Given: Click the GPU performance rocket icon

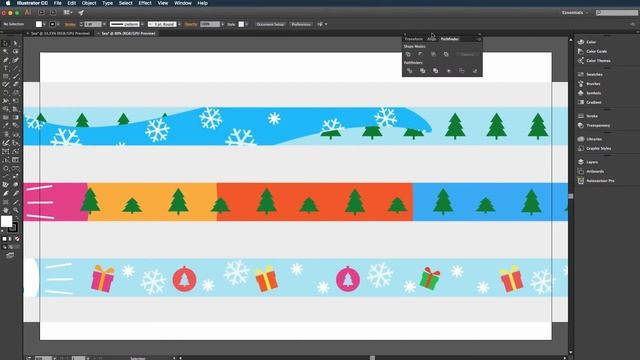Looking at the screenshot, I should 81,13.
